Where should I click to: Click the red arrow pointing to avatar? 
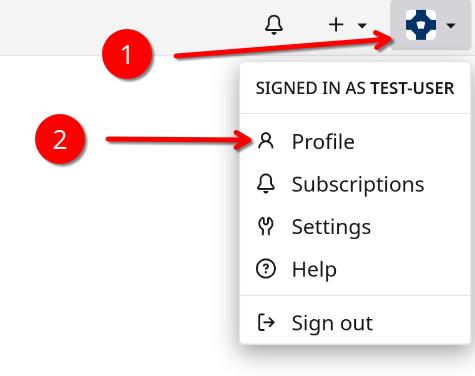click(283, 45)
